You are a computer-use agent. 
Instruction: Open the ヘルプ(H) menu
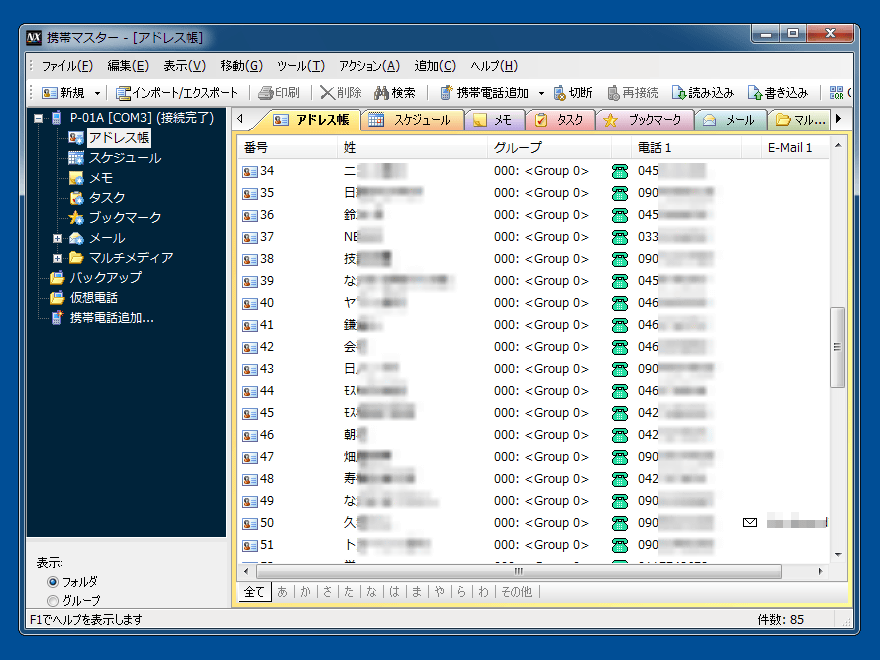click(x=494, y=66)
